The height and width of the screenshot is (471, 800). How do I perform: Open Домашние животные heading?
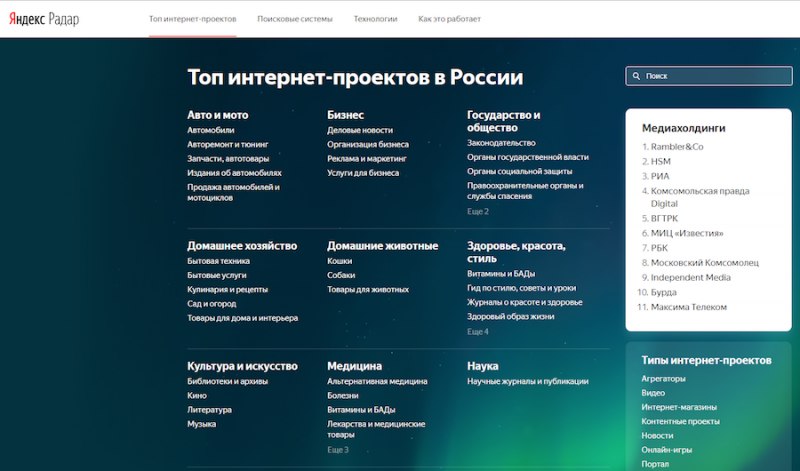point(383,245)
